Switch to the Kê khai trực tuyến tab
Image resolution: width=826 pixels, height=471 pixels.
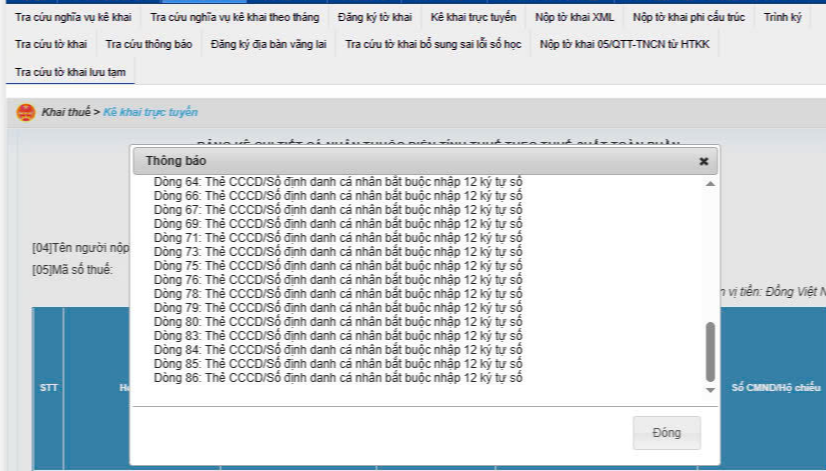click(x=473, y=18)
